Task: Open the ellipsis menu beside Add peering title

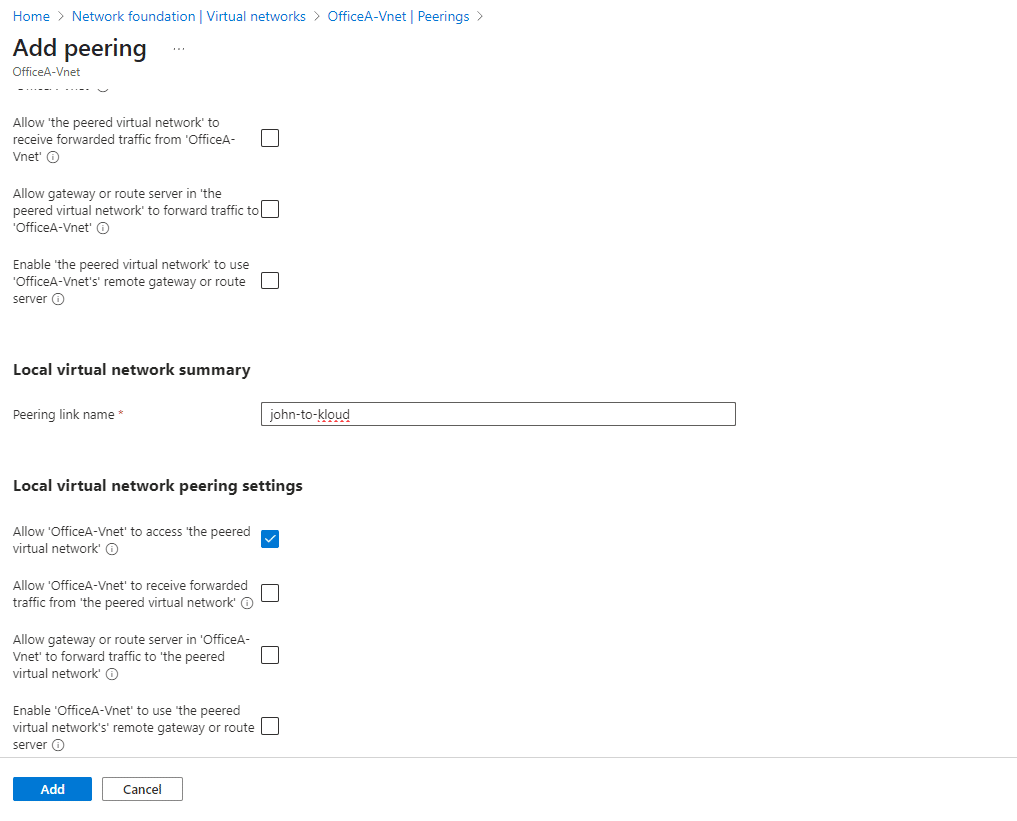Action: (x=179, y=48)
